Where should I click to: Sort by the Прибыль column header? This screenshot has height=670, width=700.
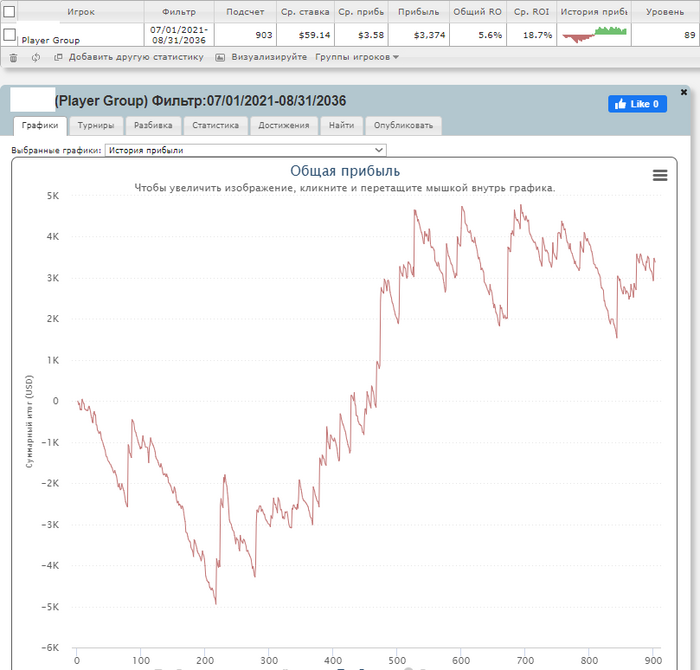pos(418,12)
